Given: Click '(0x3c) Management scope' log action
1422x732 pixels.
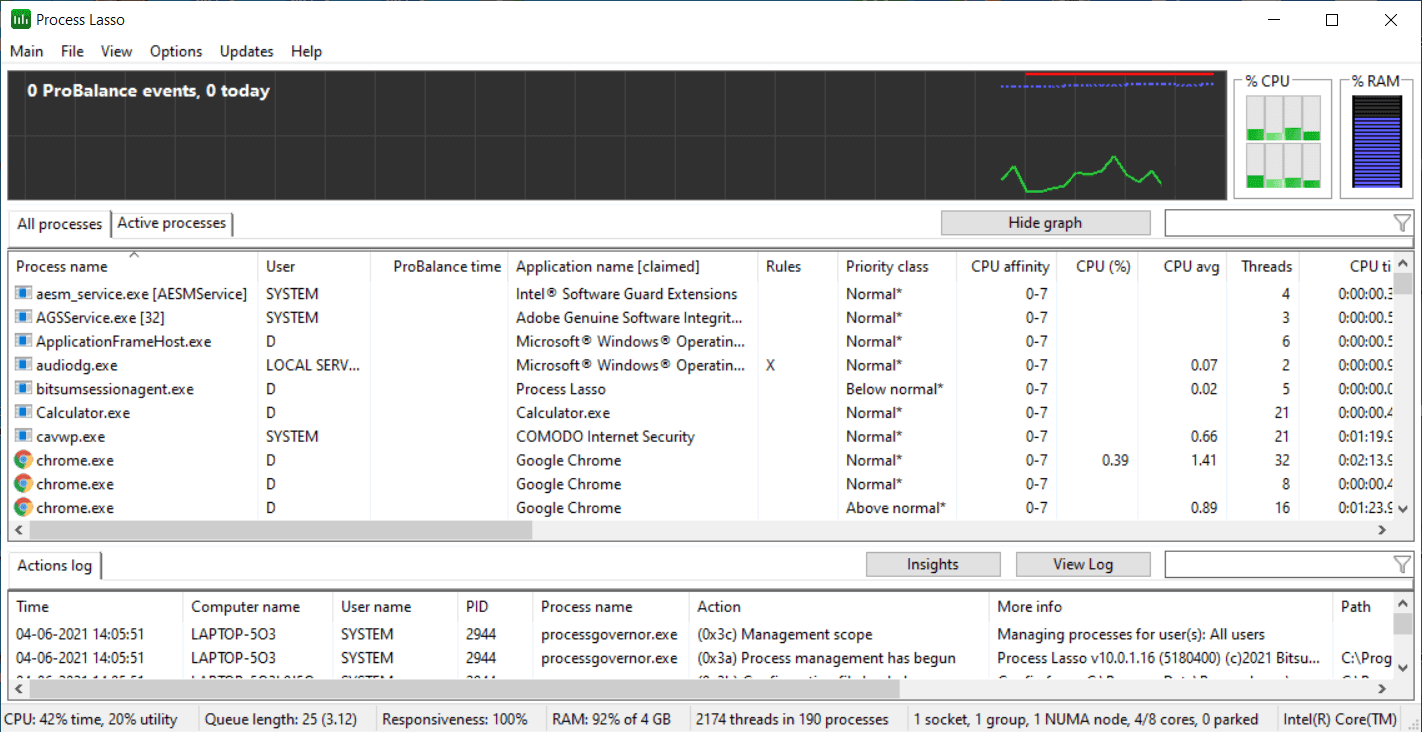Looking at the screenshot, I should (784, 634).
